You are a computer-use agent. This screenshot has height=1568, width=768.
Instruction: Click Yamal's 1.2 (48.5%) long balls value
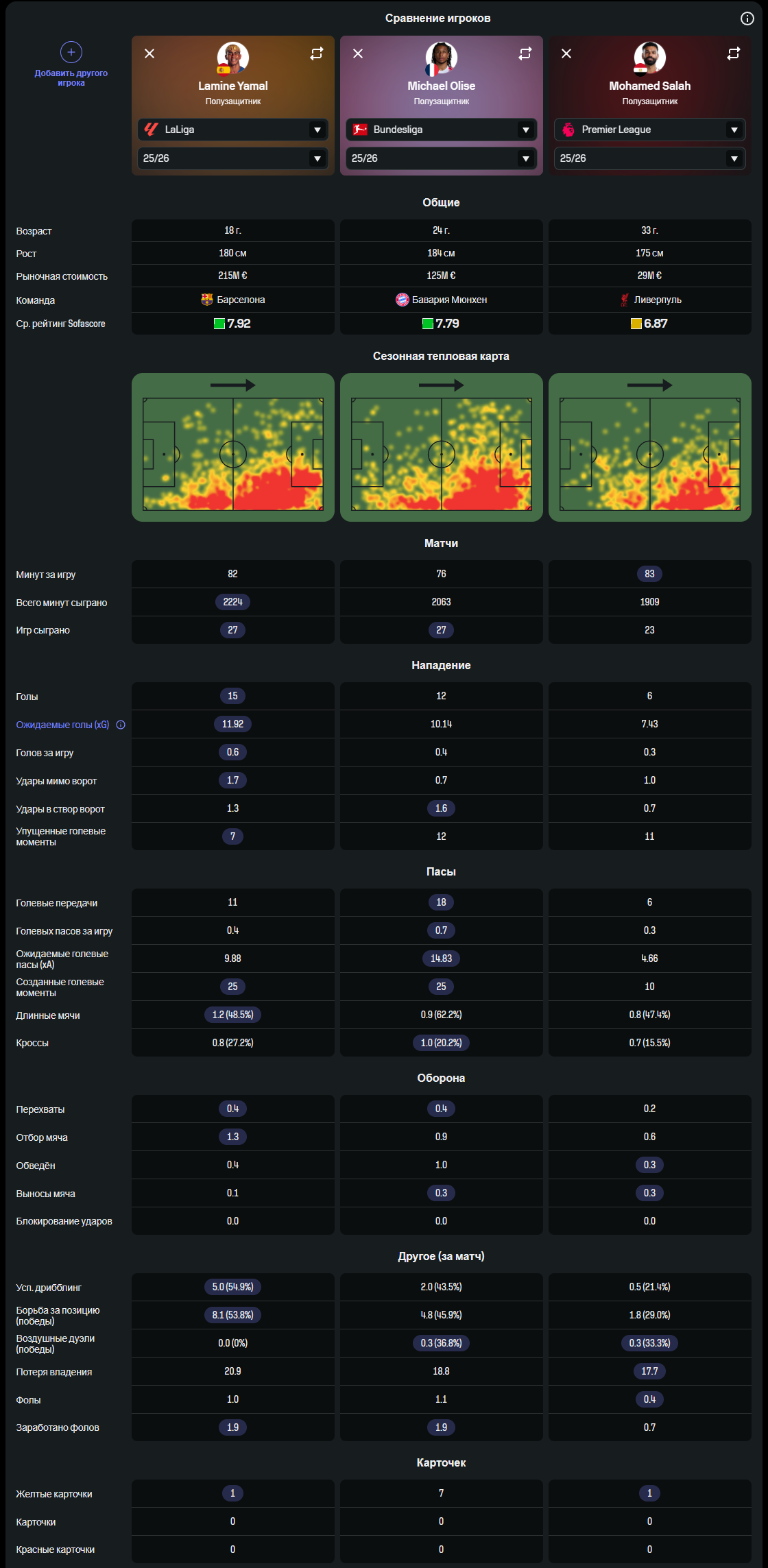pos(233,1015)
